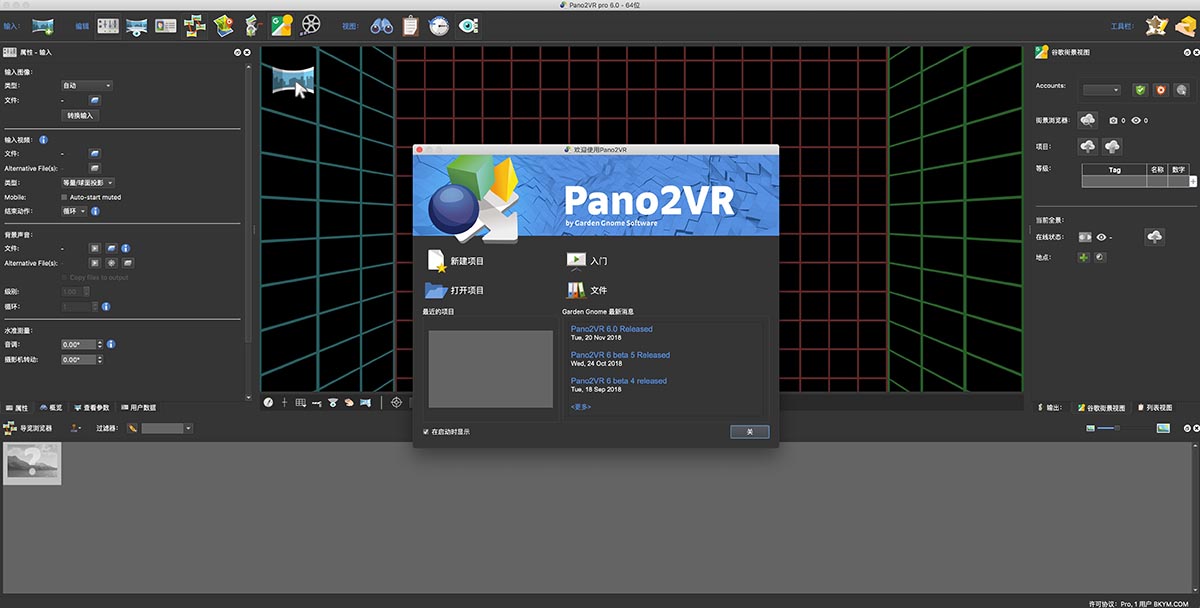Click the documentation books icon
This screenshot has width=1200, height=608.
[576, 290]
